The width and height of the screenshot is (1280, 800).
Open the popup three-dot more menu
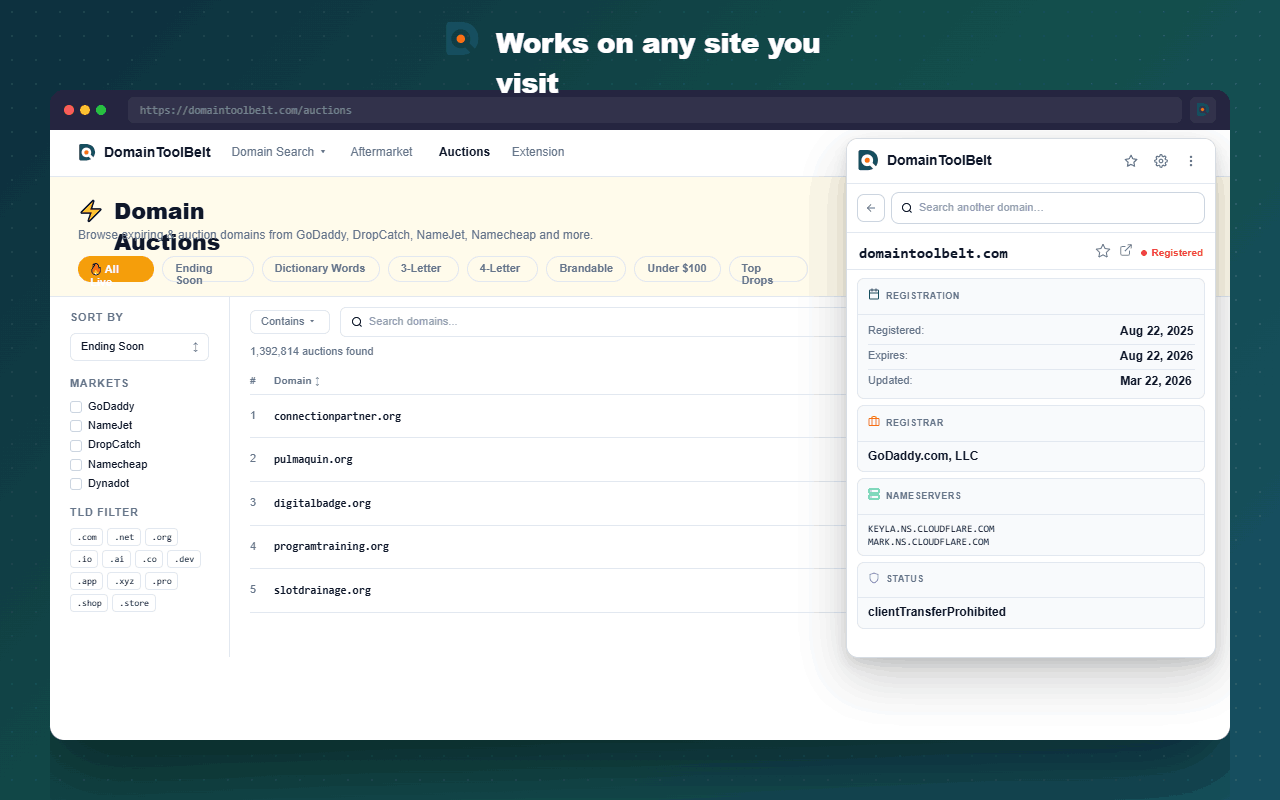click(1191, 161)
